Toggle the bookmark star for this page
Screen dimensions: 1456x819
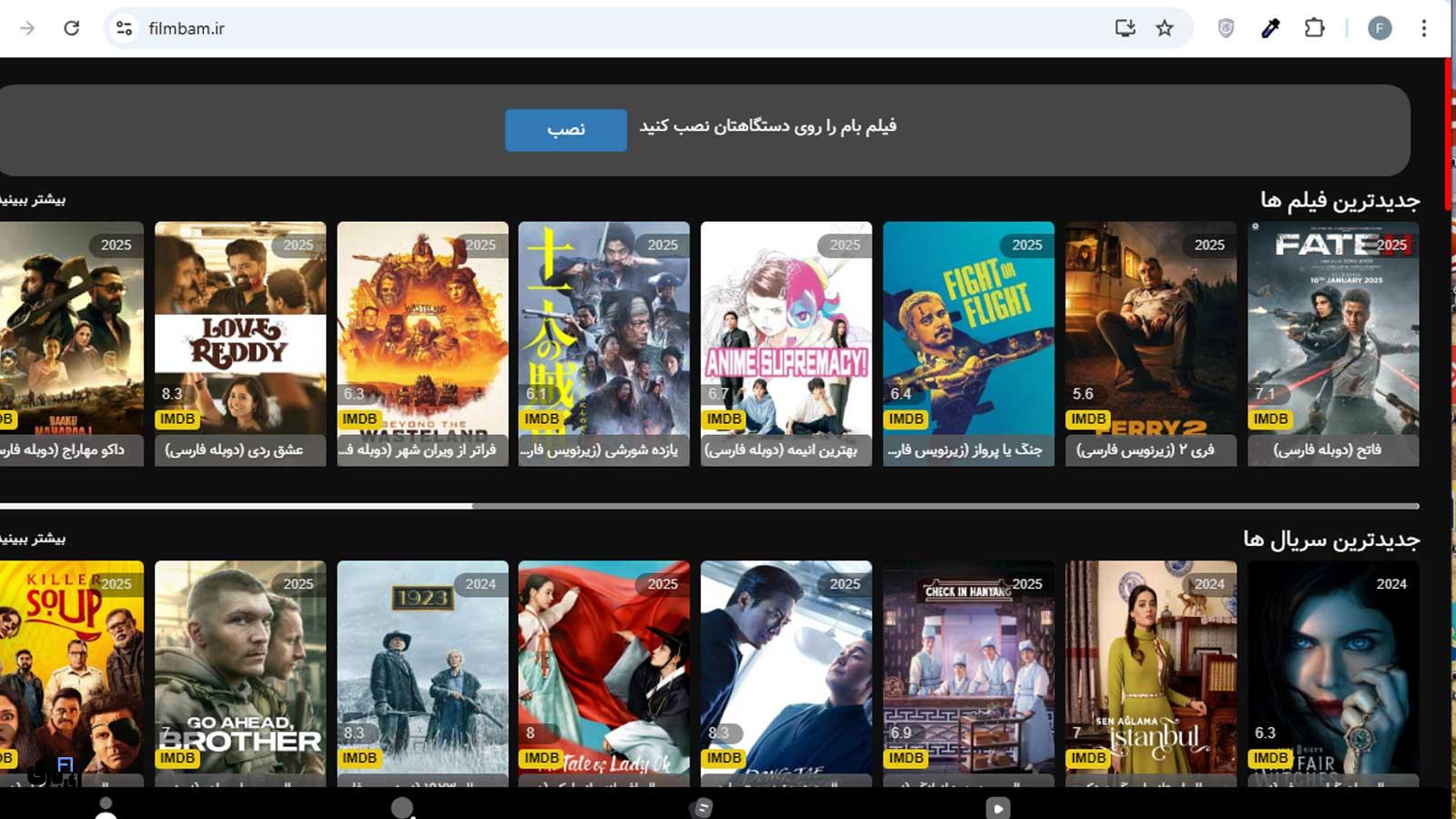coord(1165,27)
